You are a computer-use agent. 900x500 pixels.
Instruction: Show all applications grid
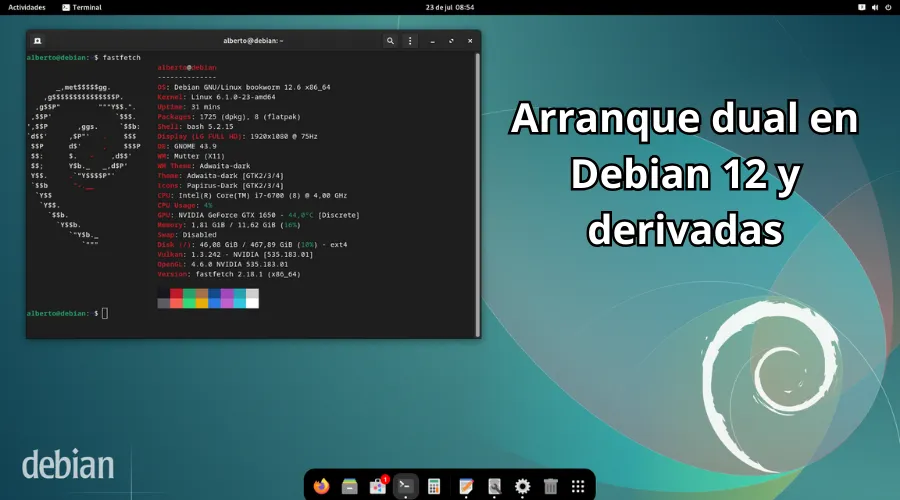(x=578, y=487)
